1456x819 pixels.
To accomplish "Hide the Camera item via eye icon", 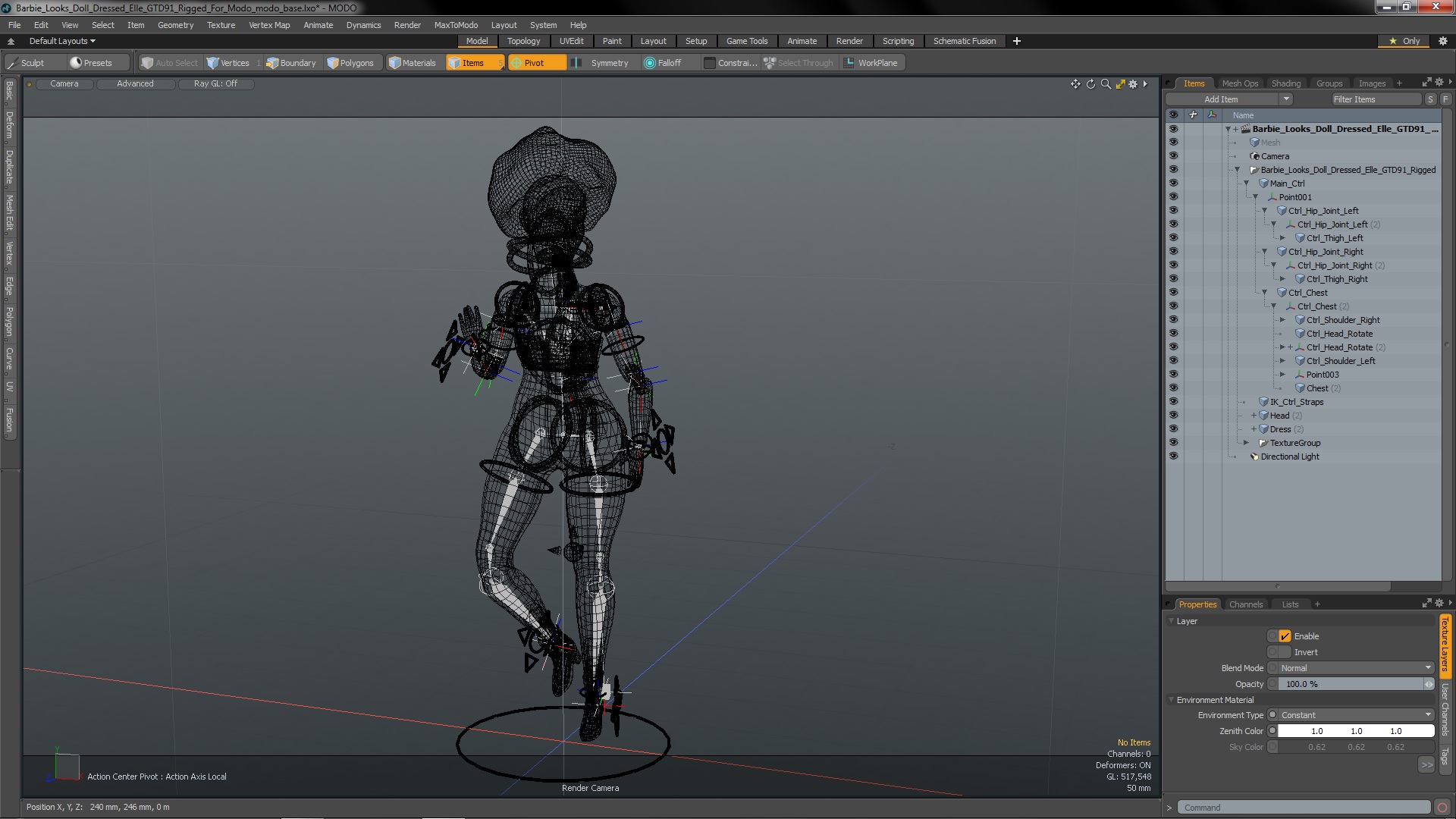I will coord(1173,156).
